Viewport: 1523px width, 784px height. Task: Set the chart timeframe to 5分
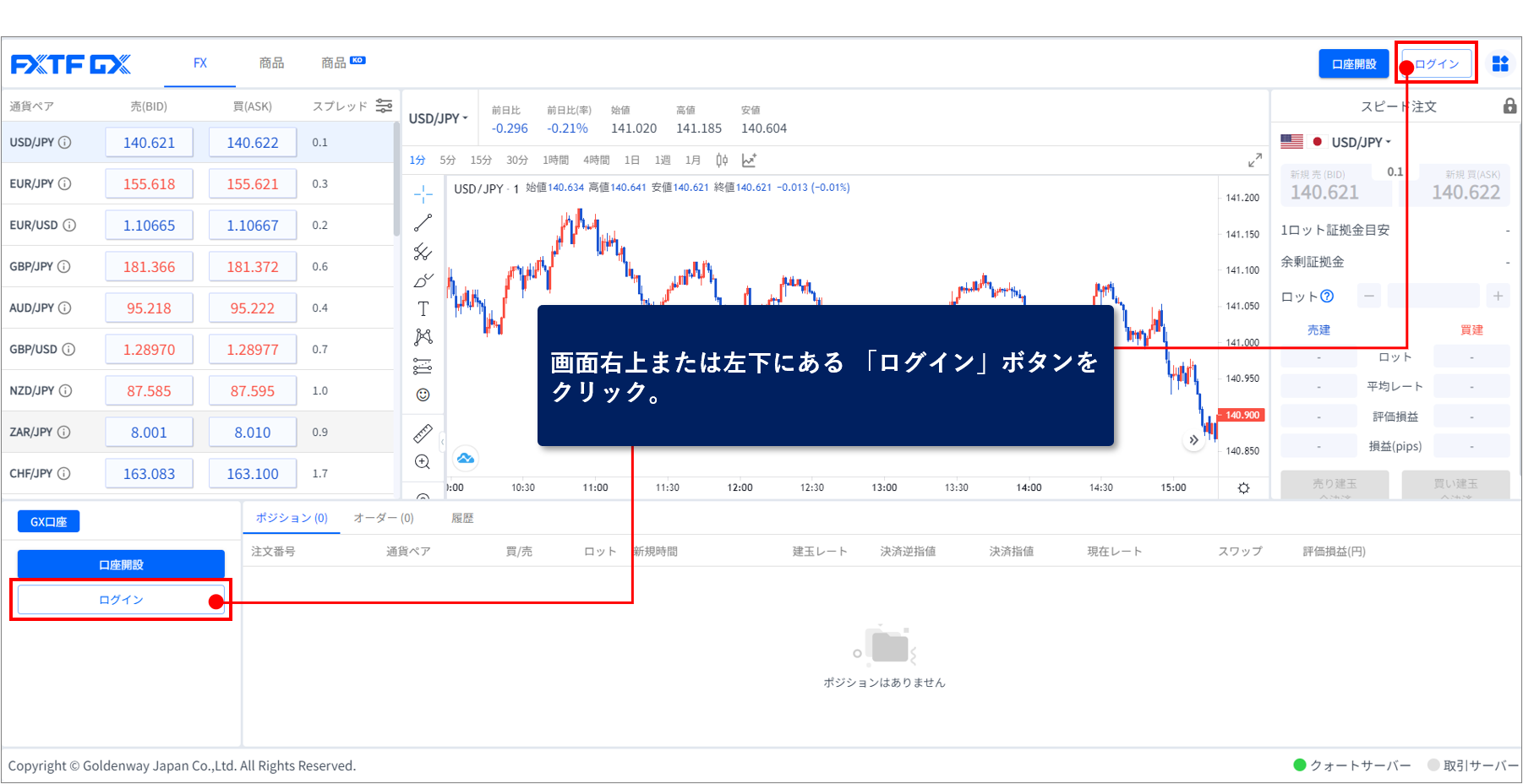[448, 161]
